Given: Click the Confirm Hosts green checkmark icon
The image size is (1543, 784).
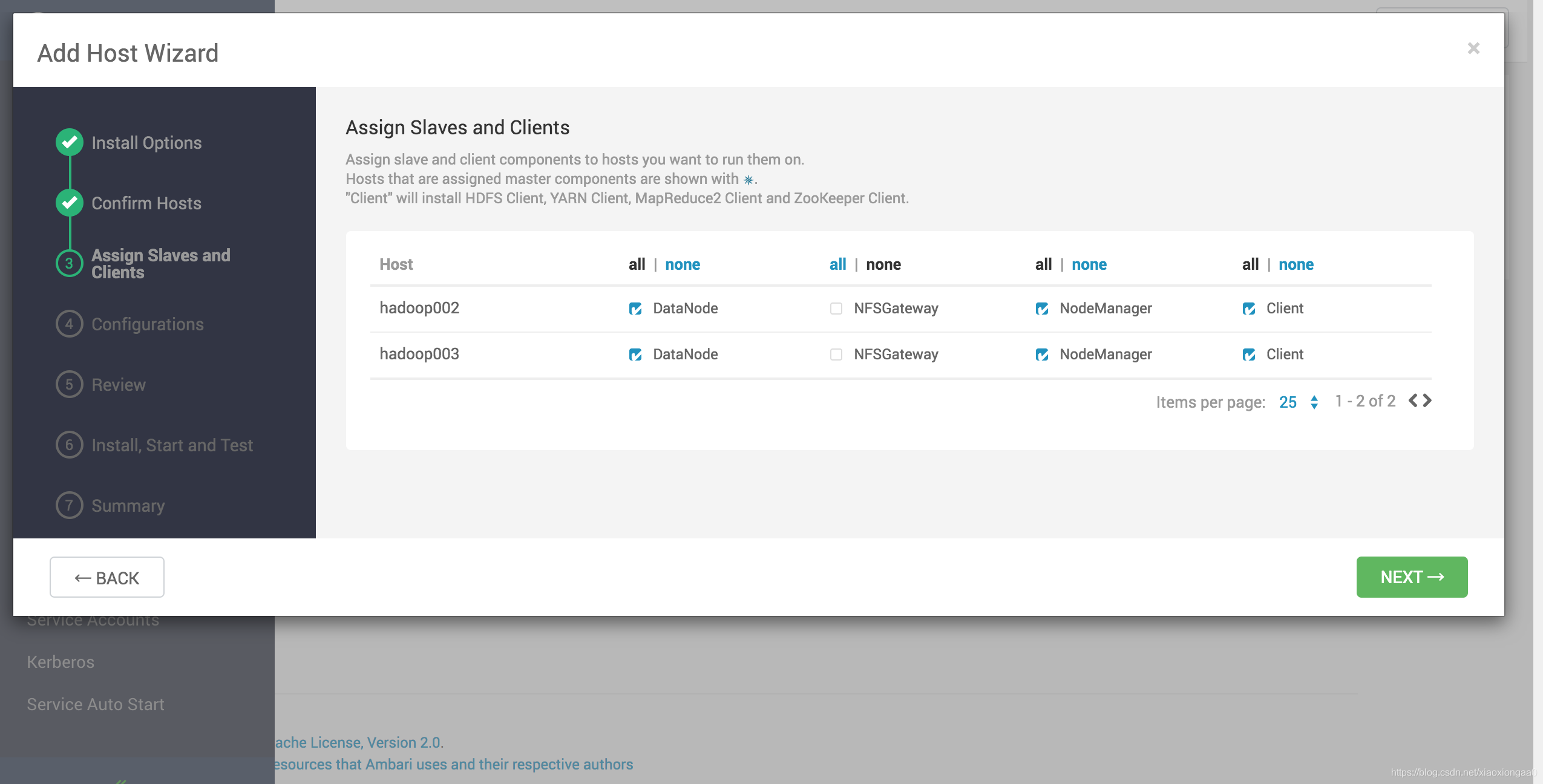Looking at the screenshot, I should coord(70,203).
